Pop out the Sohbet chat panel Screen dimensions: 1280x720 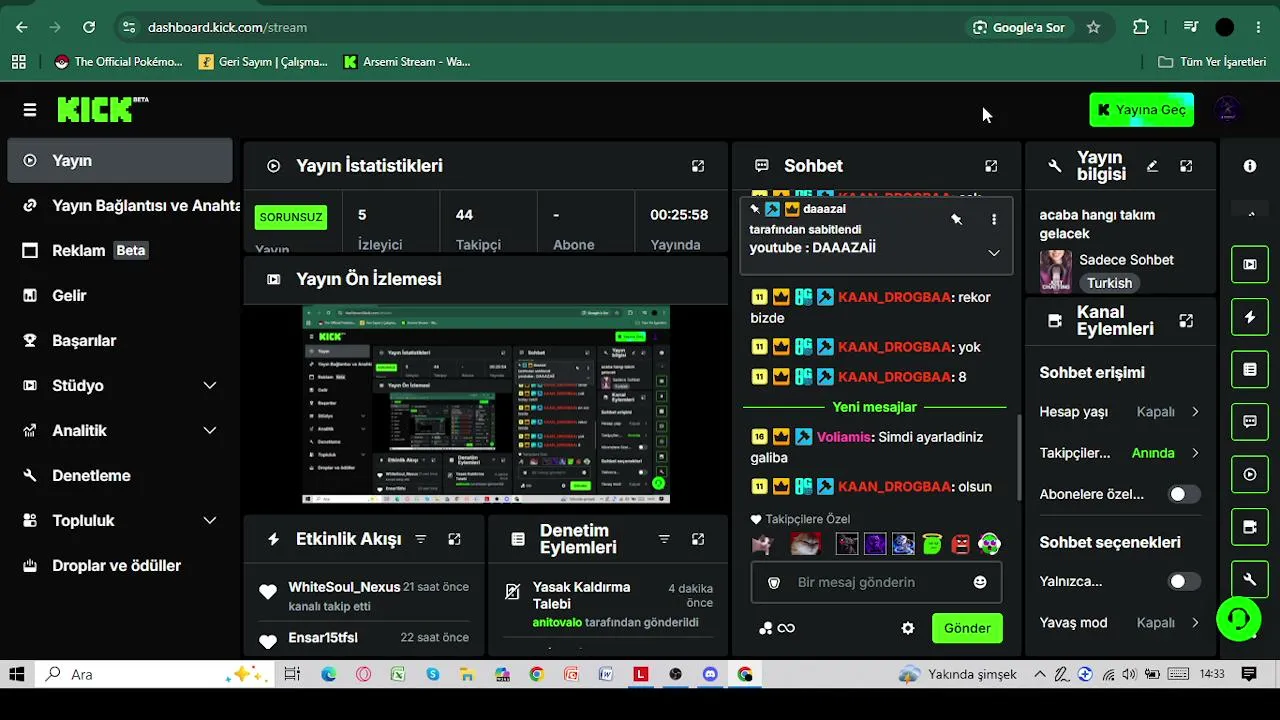(x=991, y=166)
